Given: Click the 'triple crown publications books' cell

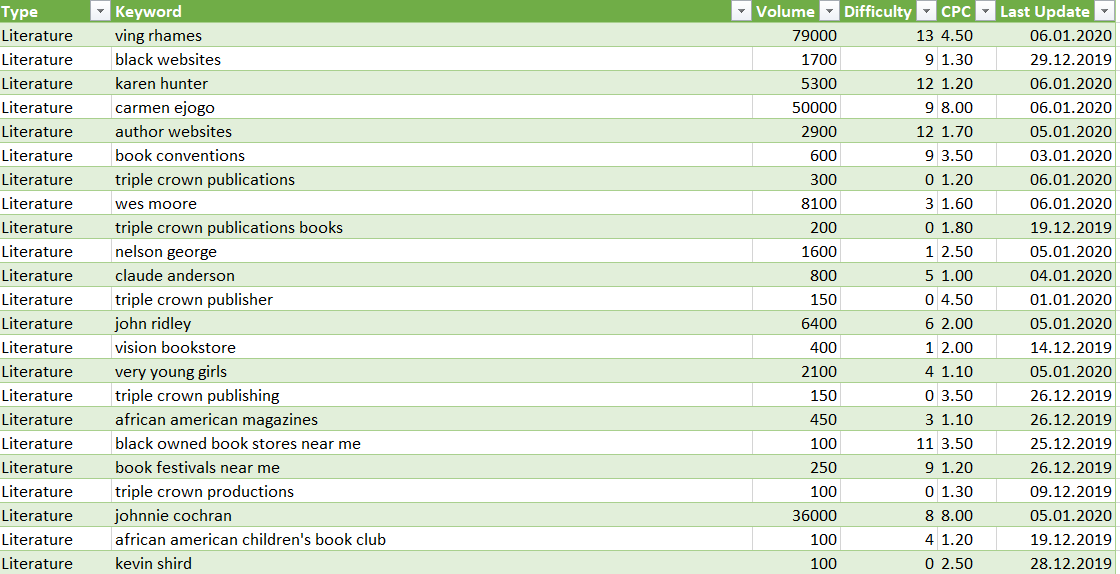Looking at the screenshot, I should 431,228.
